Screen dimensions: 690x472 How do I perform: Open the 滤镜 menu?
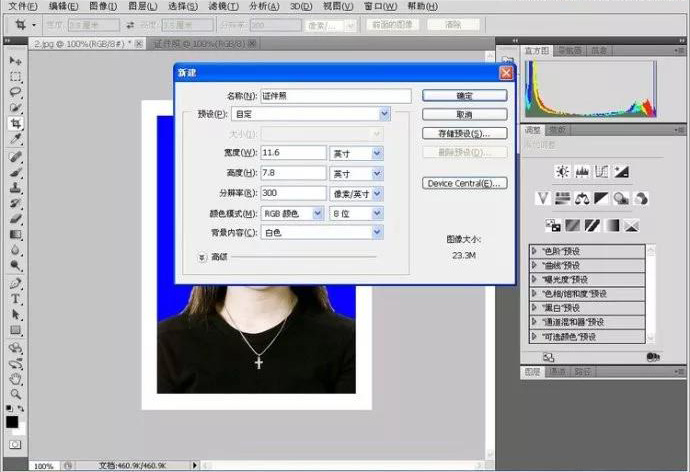(x=223, y=6)
